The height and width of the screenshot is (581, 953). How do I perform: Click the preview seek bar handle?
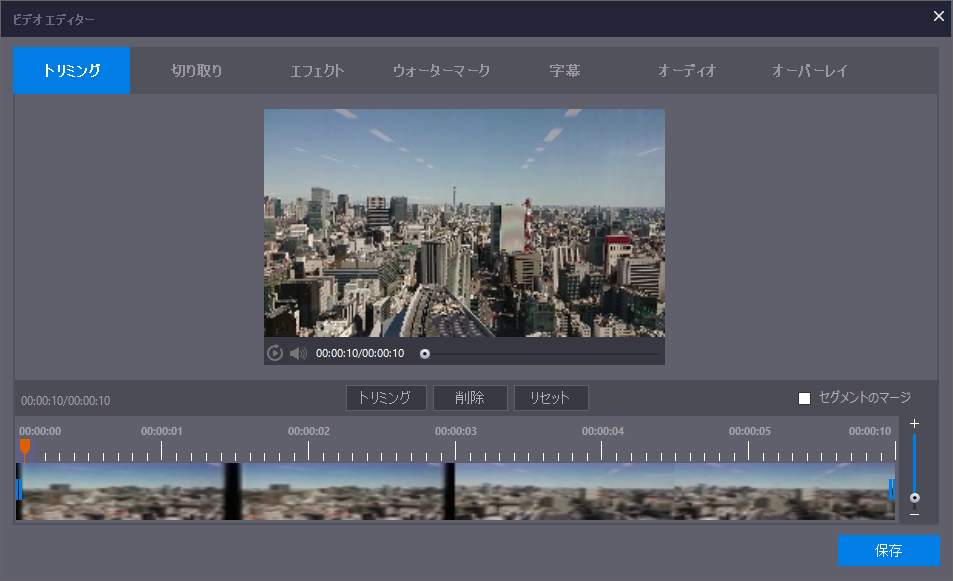[425, 353]
